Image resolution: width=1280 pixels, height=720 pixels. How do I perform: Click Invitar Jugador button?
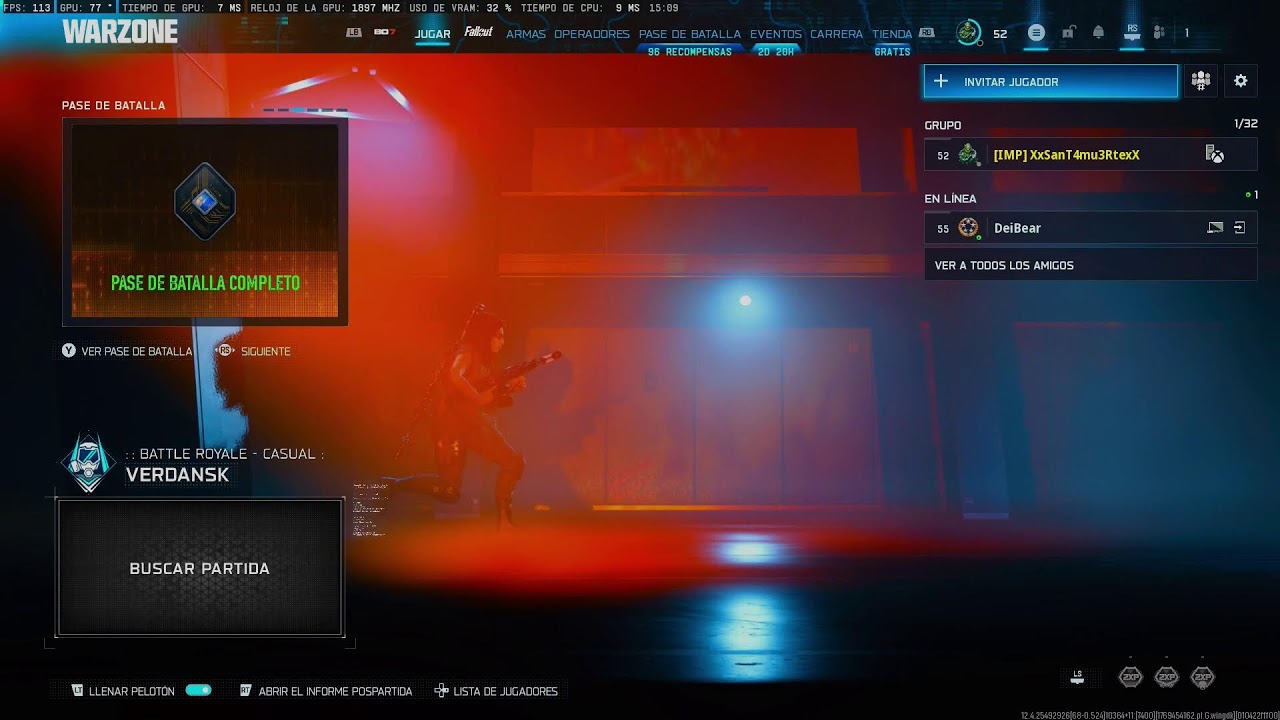coord(1051,81)
